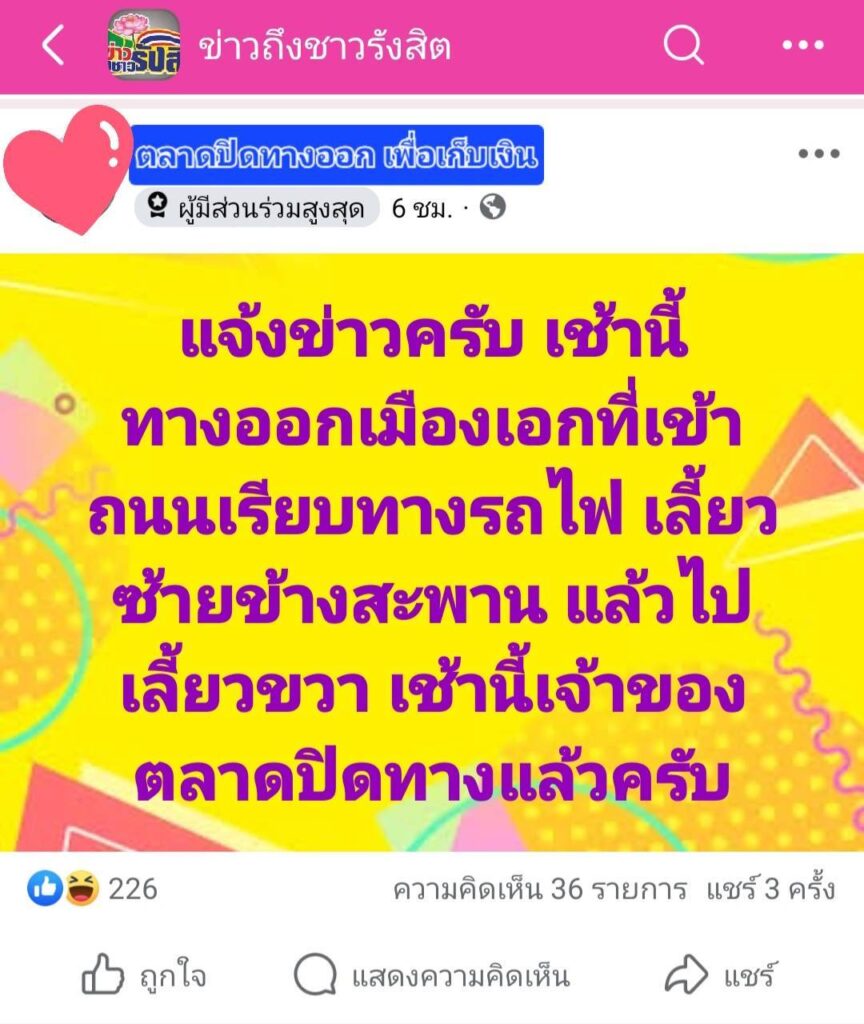The height and width of the screenshot is (1024, 864).
Task: Tap แสดงความคิดเห็น comment button
Action: pos(432,976)
